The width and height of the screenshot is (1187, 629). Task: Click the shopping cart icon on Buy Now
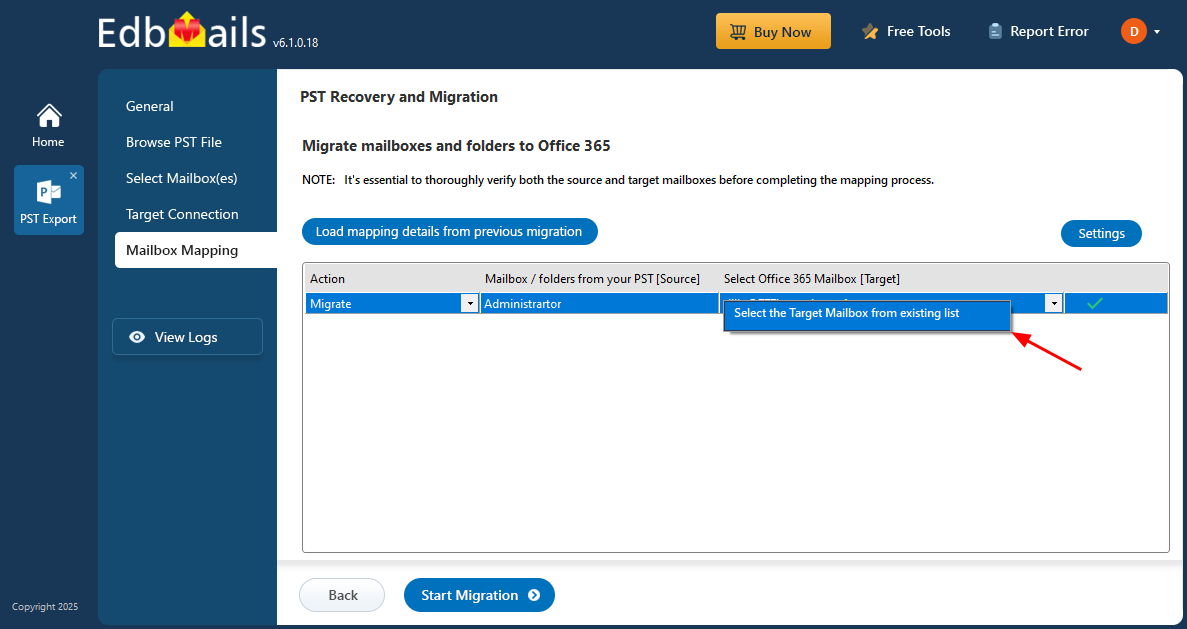coord(737,32)
